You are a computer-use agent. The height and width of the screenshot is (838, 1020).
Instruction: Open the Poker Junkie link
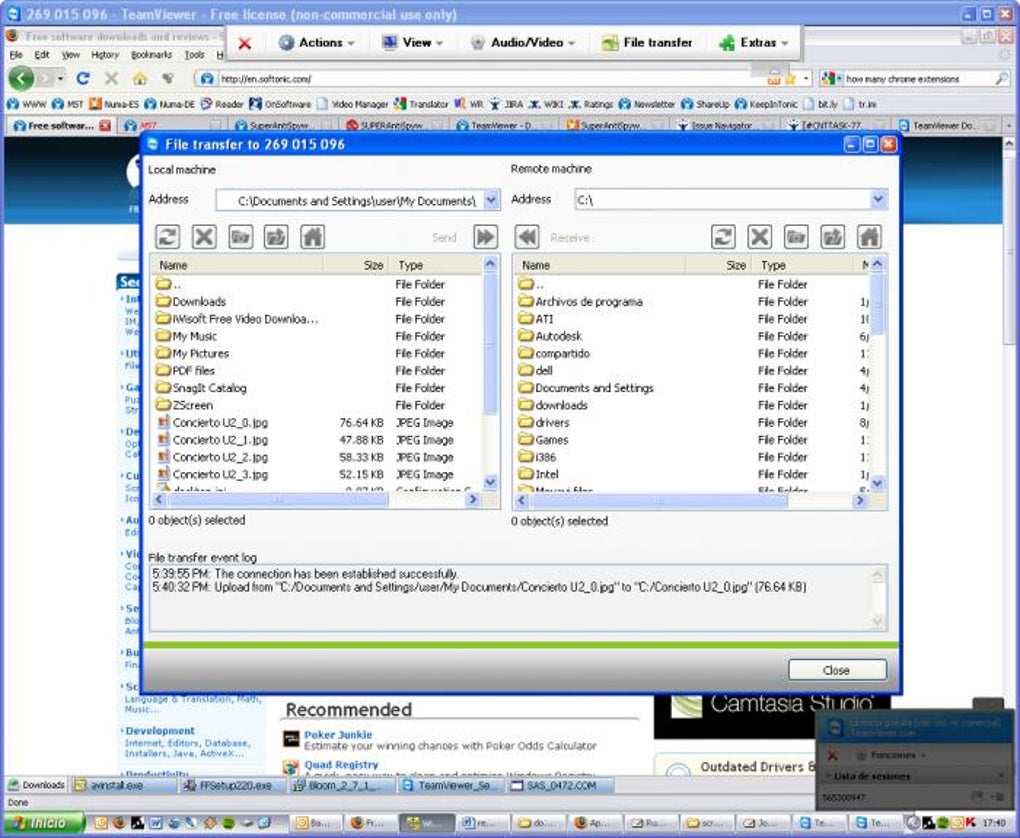(x=338, y=735)
